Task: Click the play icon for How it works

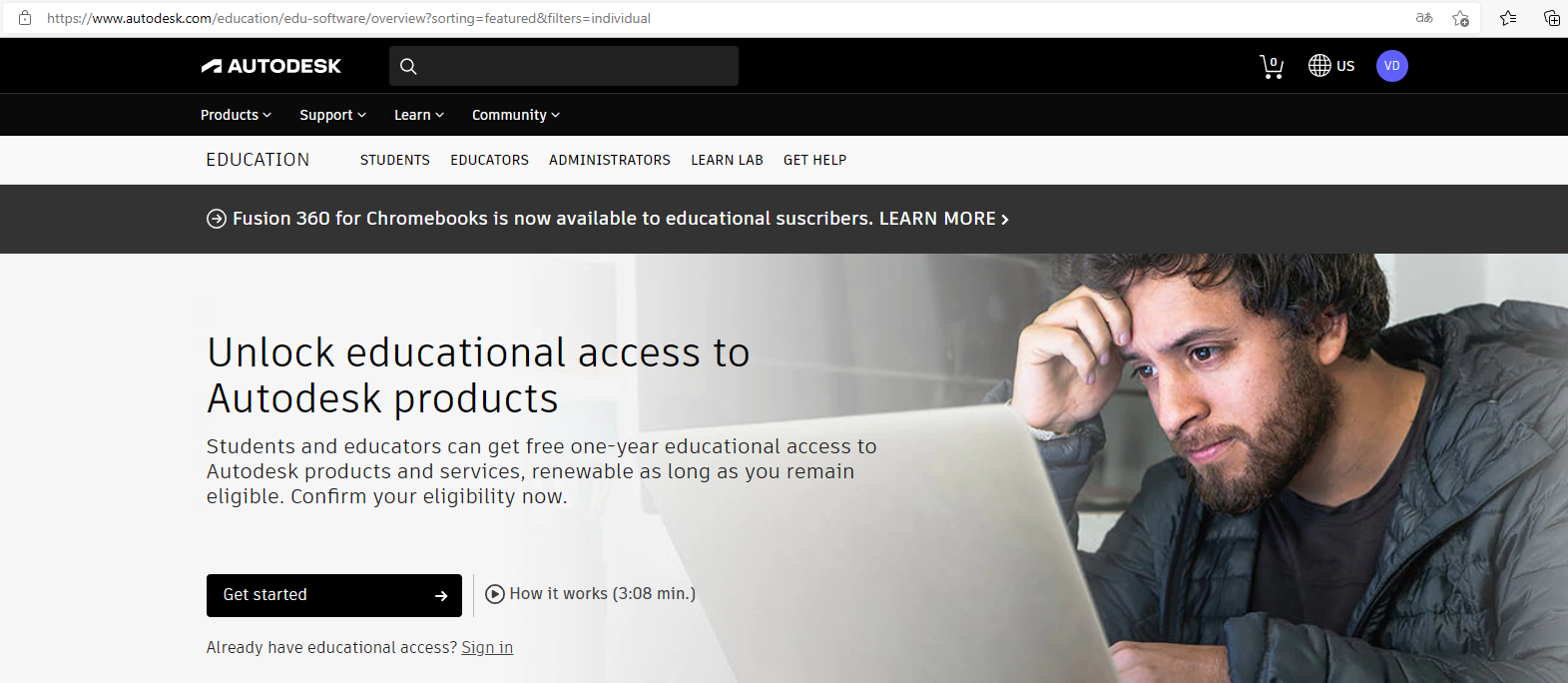Action: coord(495,594)
